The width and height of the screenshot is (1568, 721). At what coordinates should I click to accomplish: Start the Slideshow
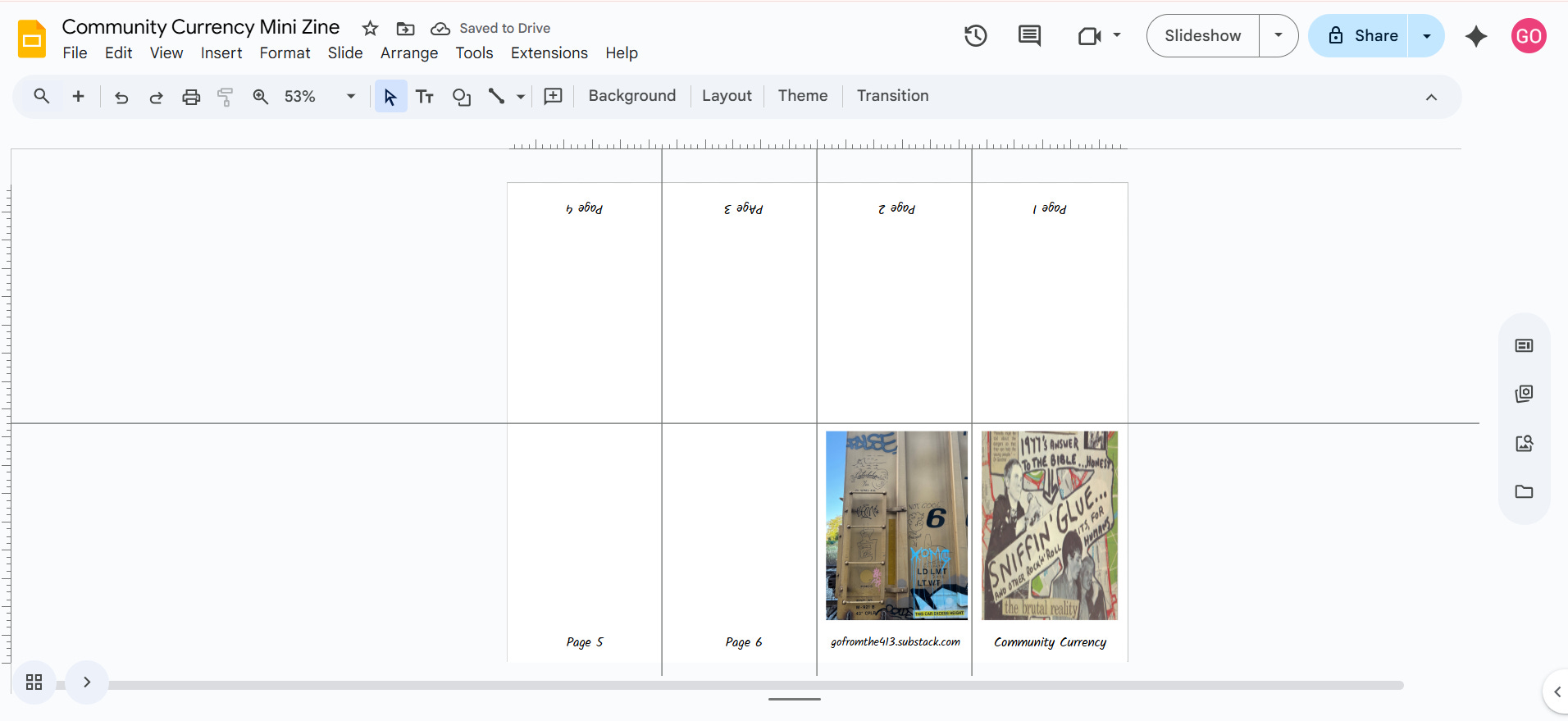(1202, 35)
